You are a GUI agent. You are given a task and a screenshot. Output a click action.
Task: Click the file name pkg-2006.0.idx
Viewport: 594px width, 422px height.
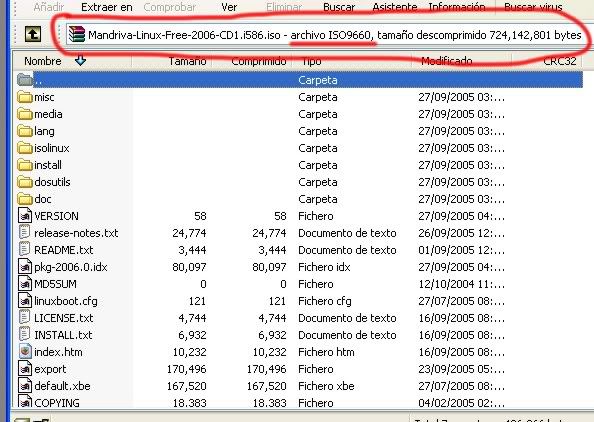point(71,267)
